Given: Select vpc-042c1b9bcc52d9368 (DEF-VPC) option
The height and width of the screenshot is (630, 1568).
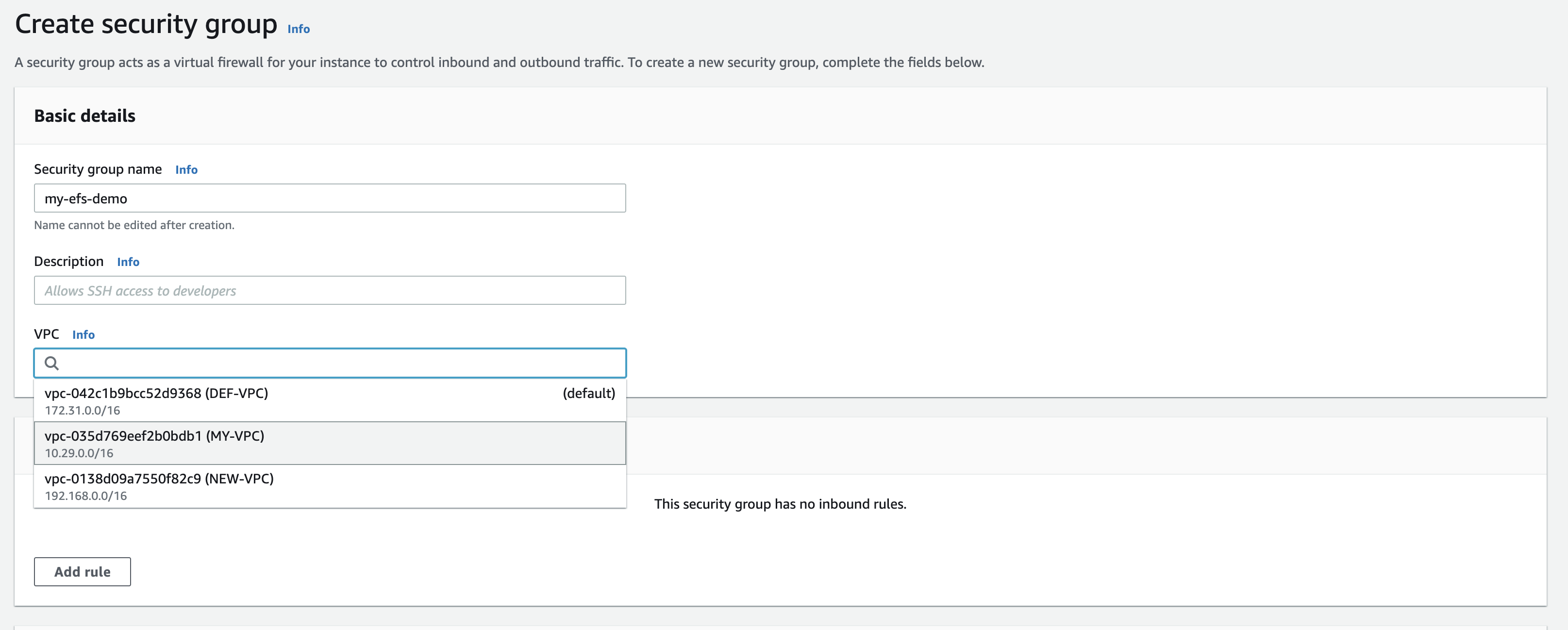Looking at the screenshot, I should point(330,400).
